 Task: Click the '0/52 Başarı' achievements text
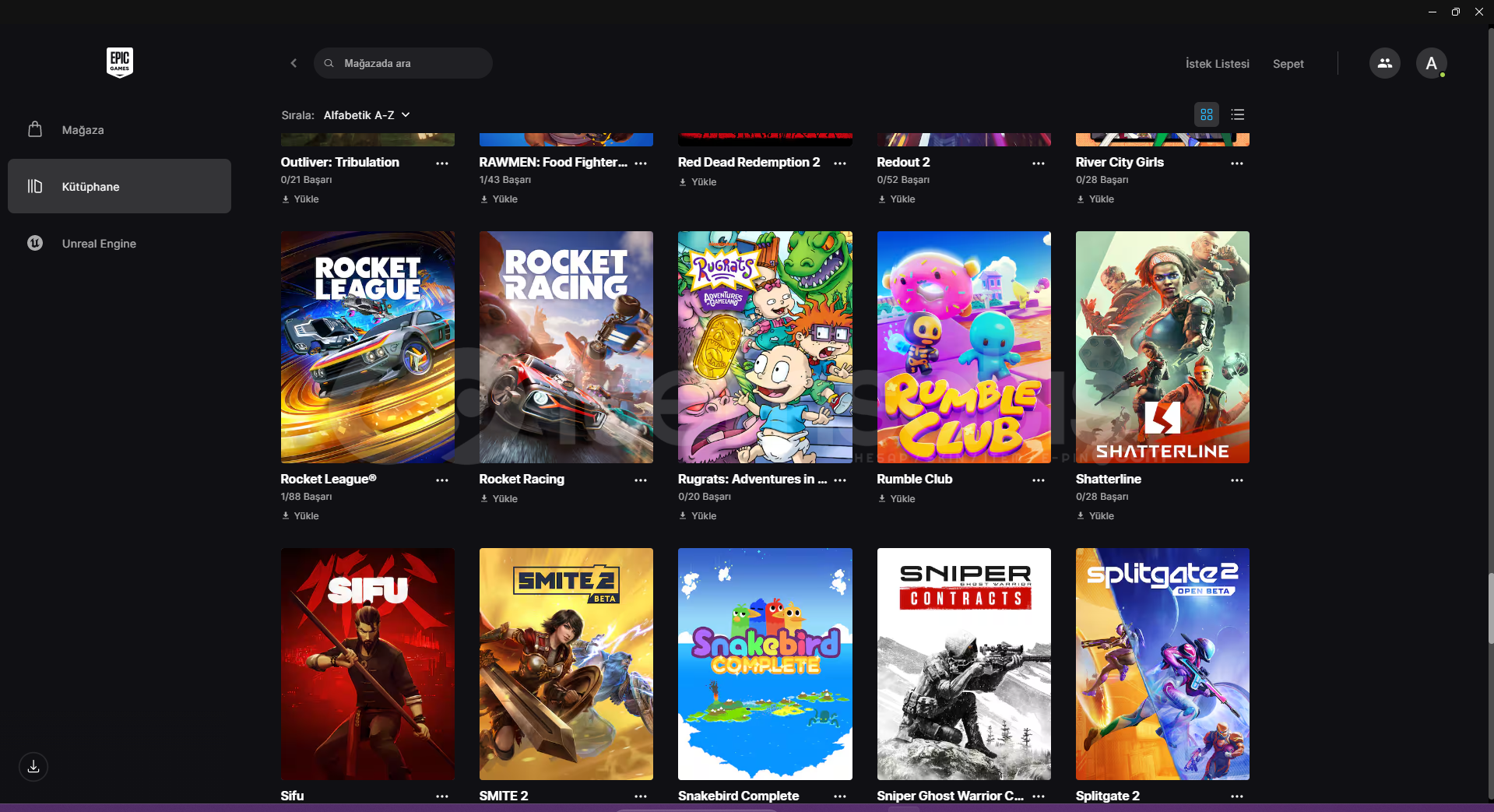click(903, 180)
